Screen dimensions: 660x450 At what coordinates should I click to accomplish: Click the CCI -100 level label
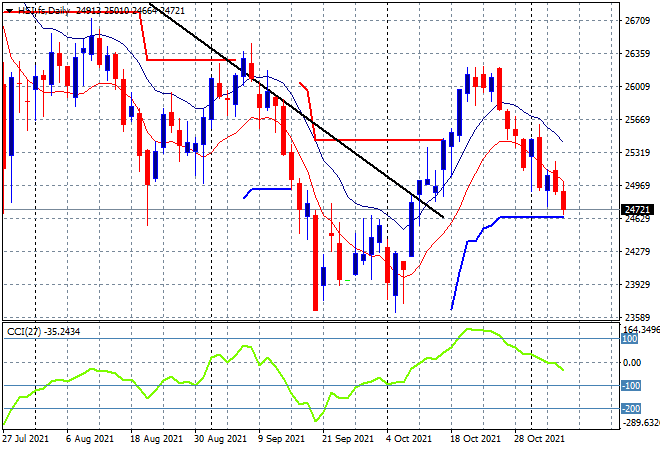click(631, 386)
